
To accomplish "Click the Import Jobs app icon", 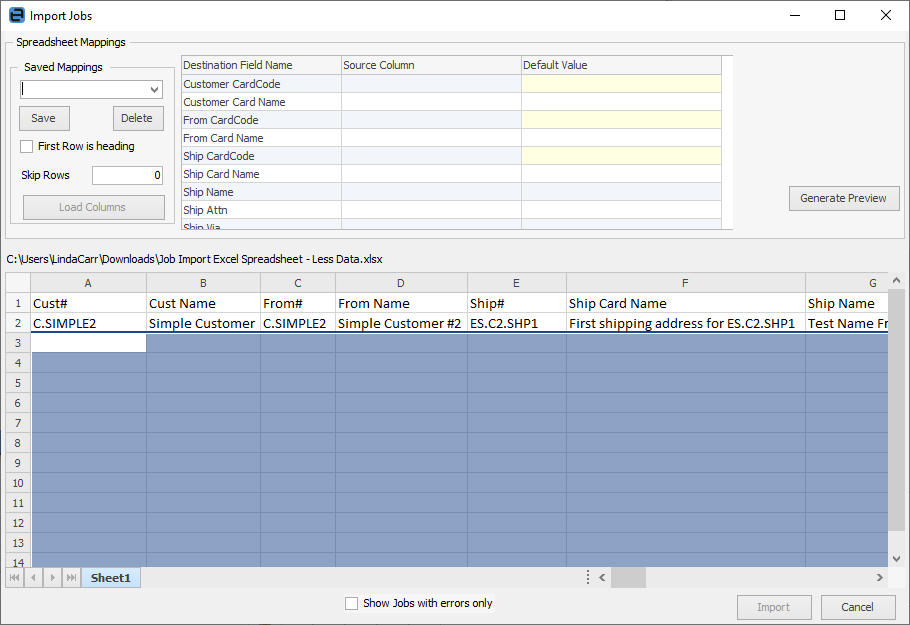I will 16,15.
